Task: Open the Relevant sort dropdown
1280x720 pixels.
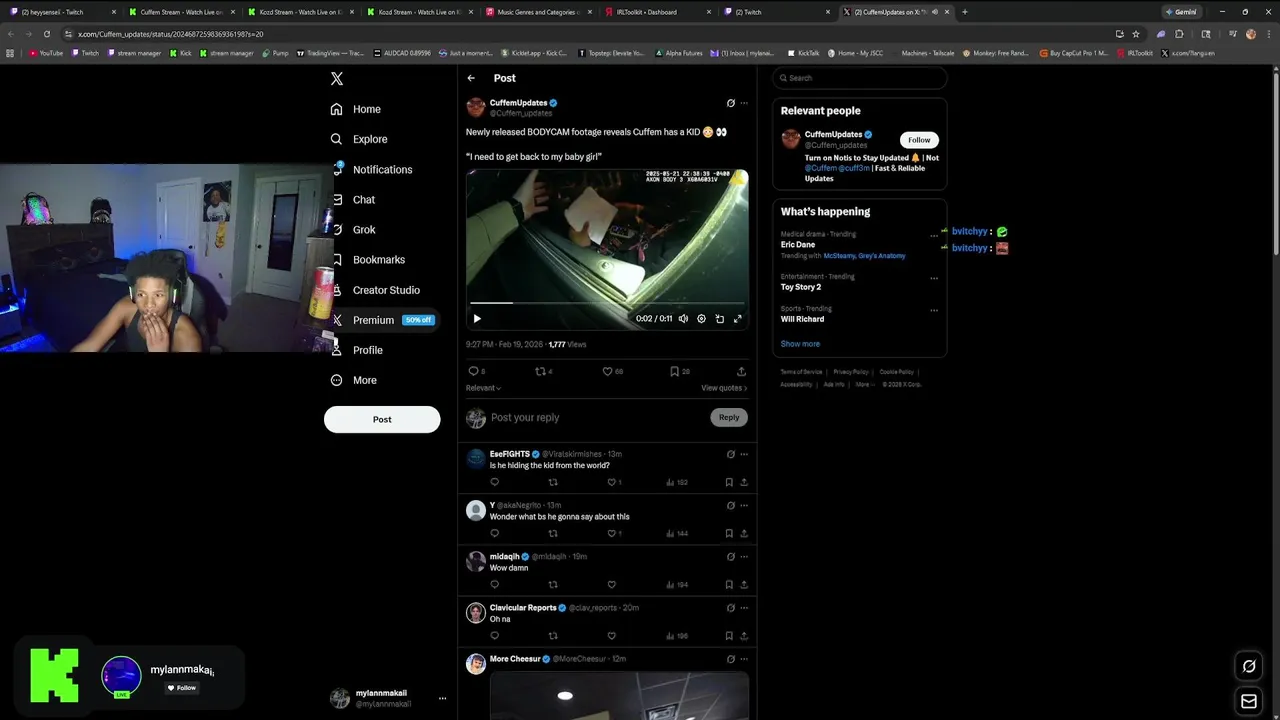Action: pos(483,388)
